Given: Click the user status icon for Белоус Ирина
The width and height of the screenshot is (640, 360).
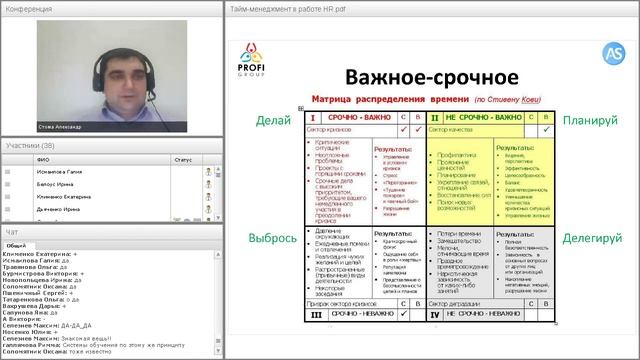Looking at the screenshot, I should (x=209, y=184).
